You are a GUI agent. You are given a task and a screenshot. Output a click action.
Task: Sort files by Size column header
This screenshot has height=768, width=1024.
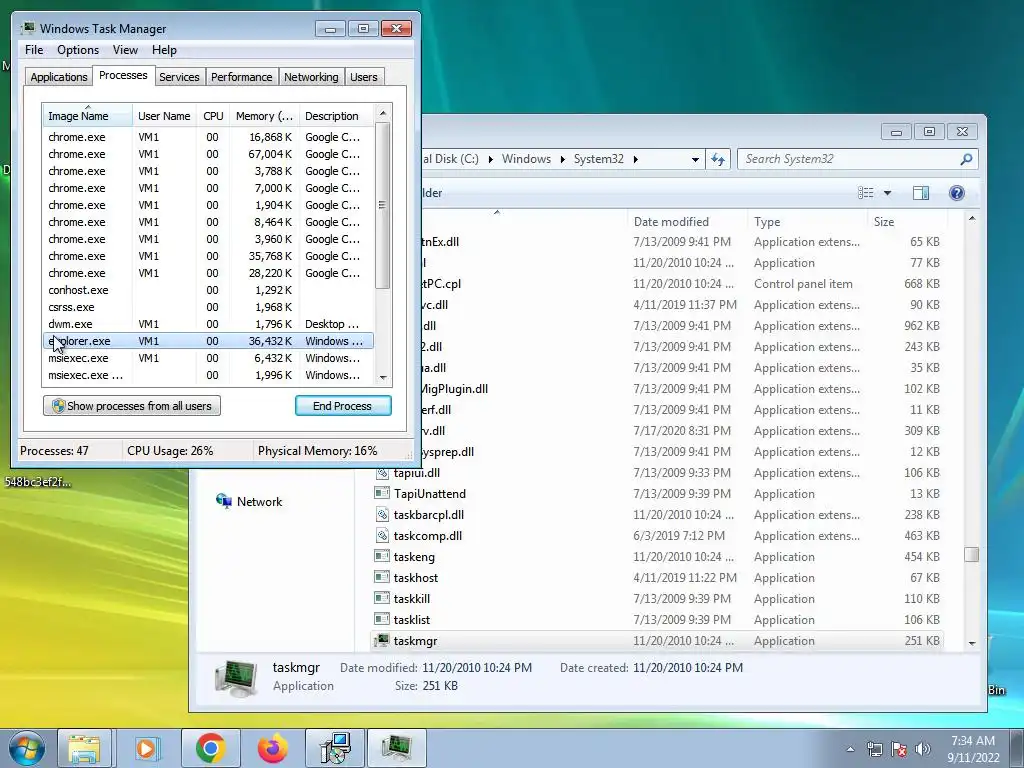click(906, 221)
